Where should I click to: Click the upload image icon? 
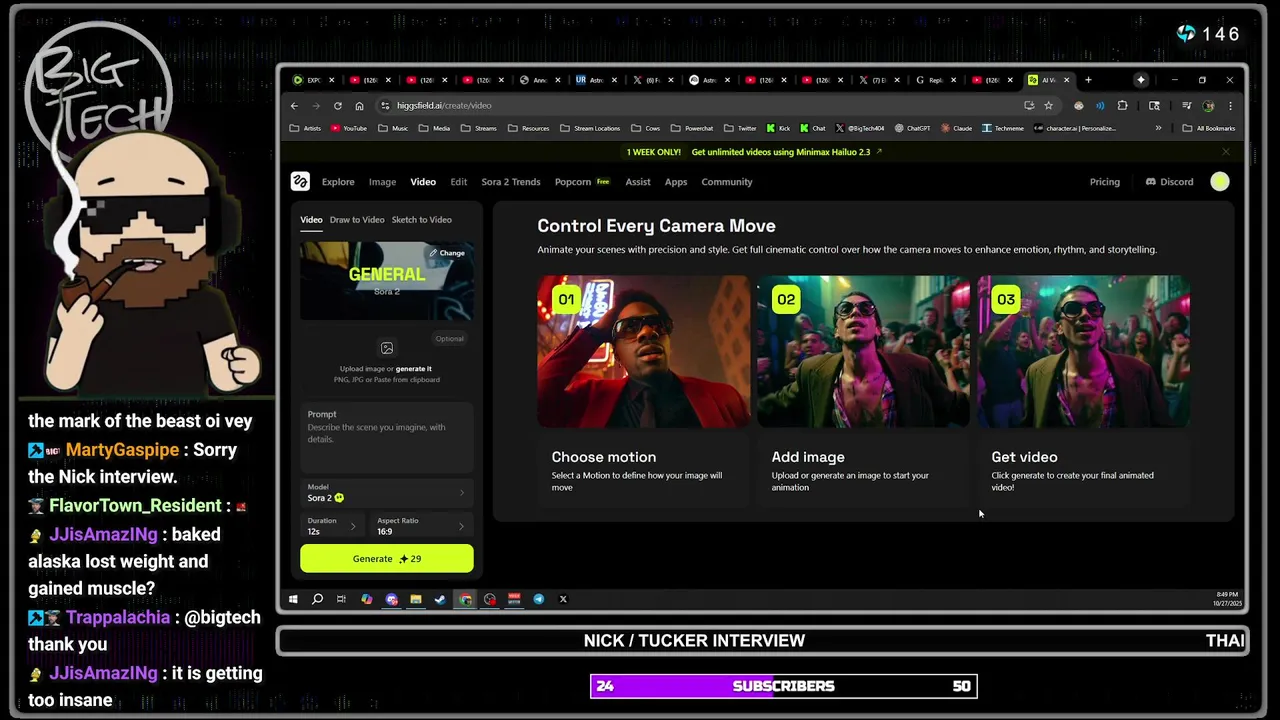387,348
